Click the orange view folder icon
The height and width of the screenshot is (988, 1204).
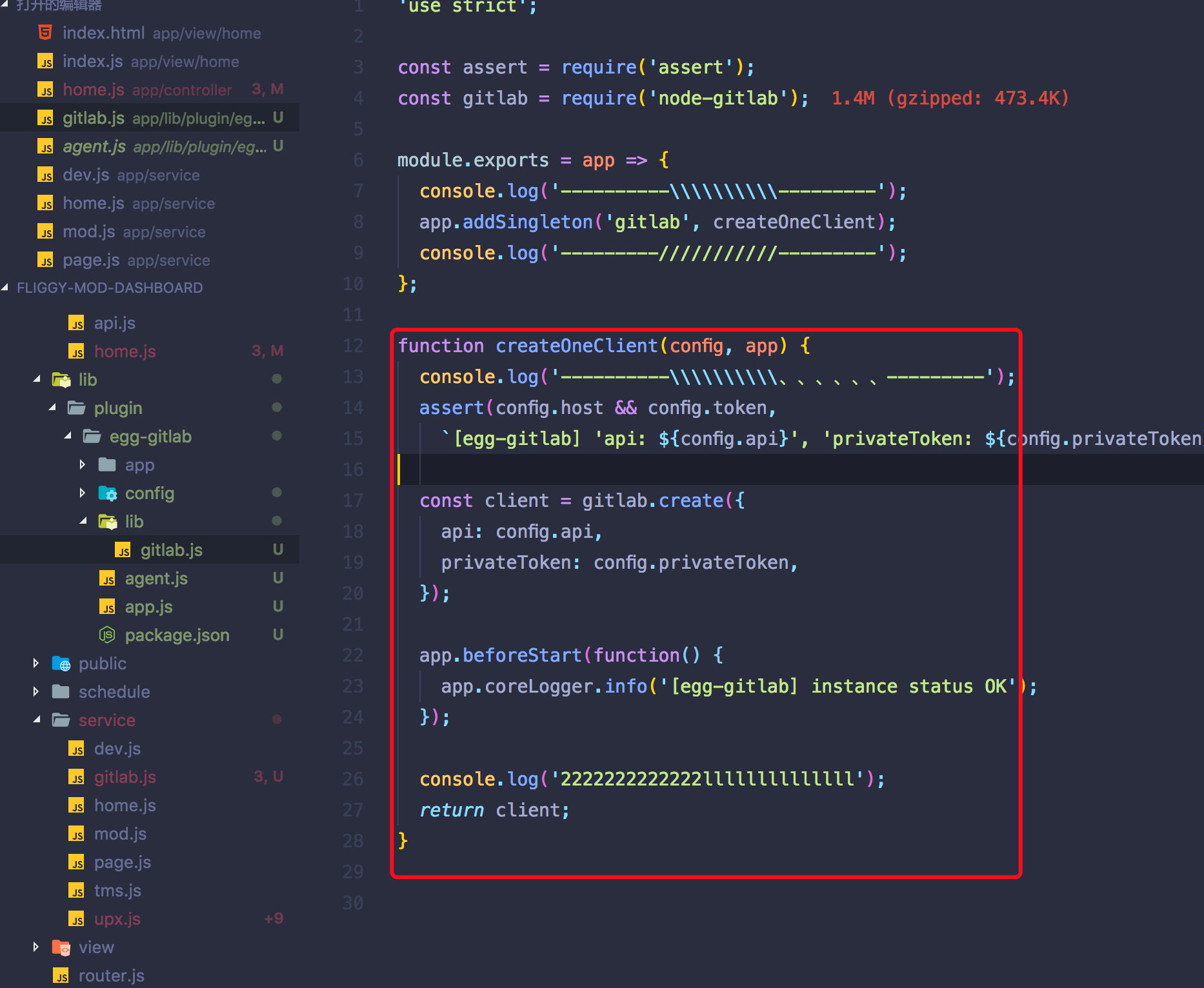click(x=61, y=947)
